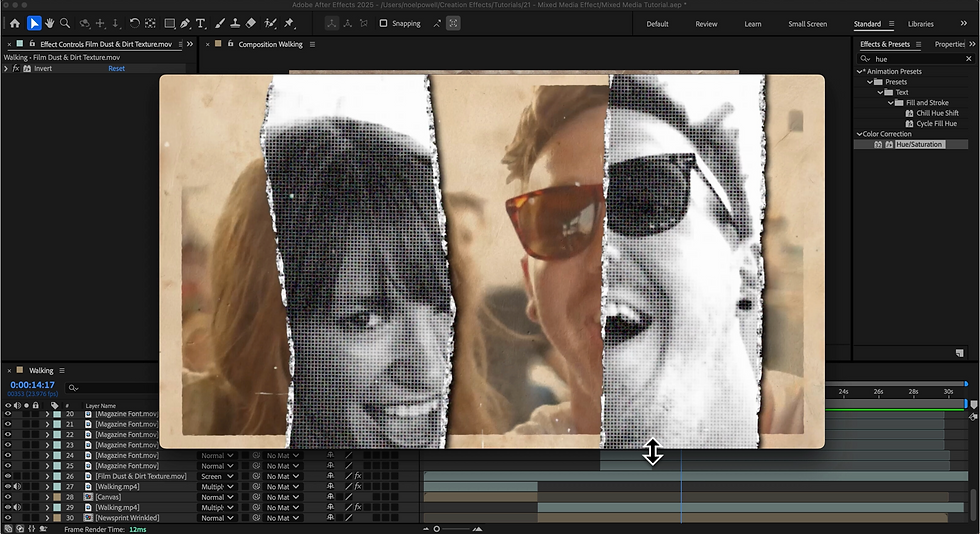This screenshot has width=980, height=534.
Task: Choose the Orbit camera tool
Action: point(84,24)
